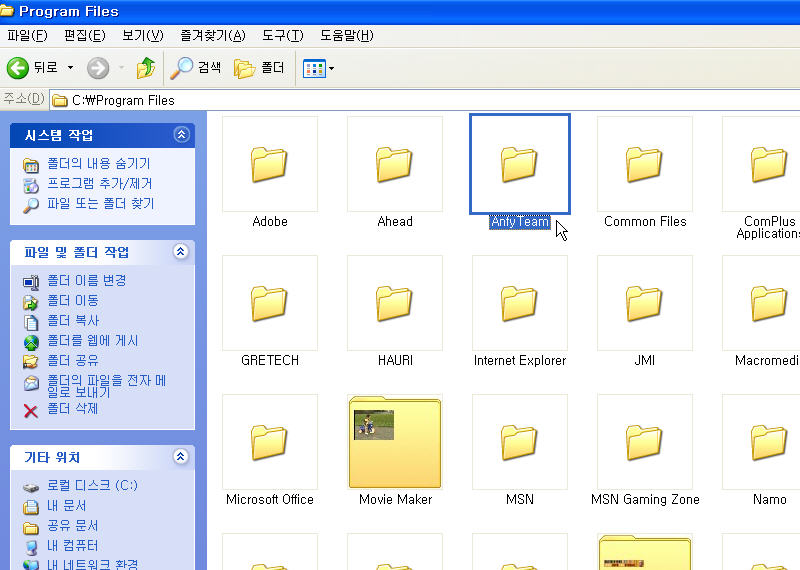The image size is (800, 570).
Task: Open the 보기(V) menu
Action: point(143,36)
